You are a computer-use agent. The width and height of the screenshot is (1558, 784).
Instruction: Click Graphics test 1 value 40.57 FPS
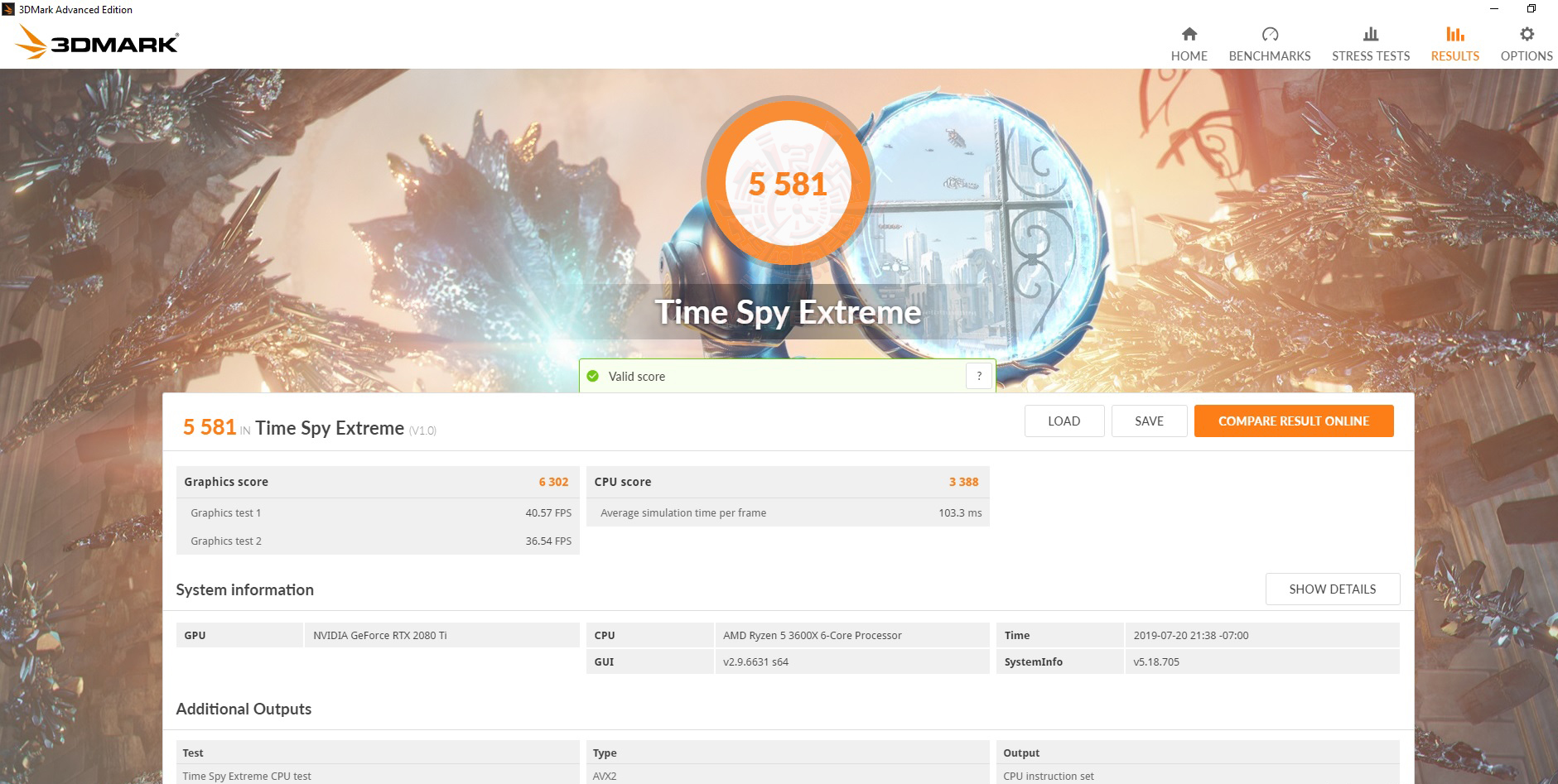(548, 512)
